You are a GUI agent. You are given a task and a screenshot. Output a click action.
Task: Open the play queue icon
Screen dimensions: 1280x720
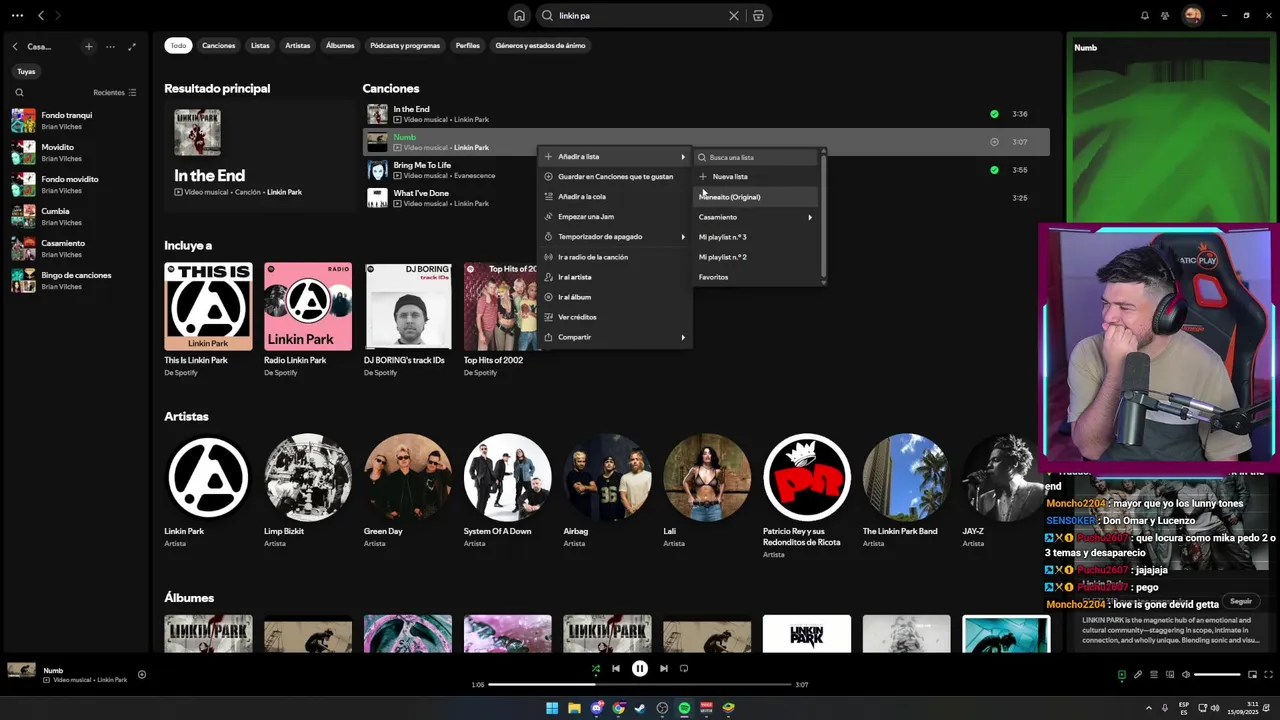(1153, 675)
